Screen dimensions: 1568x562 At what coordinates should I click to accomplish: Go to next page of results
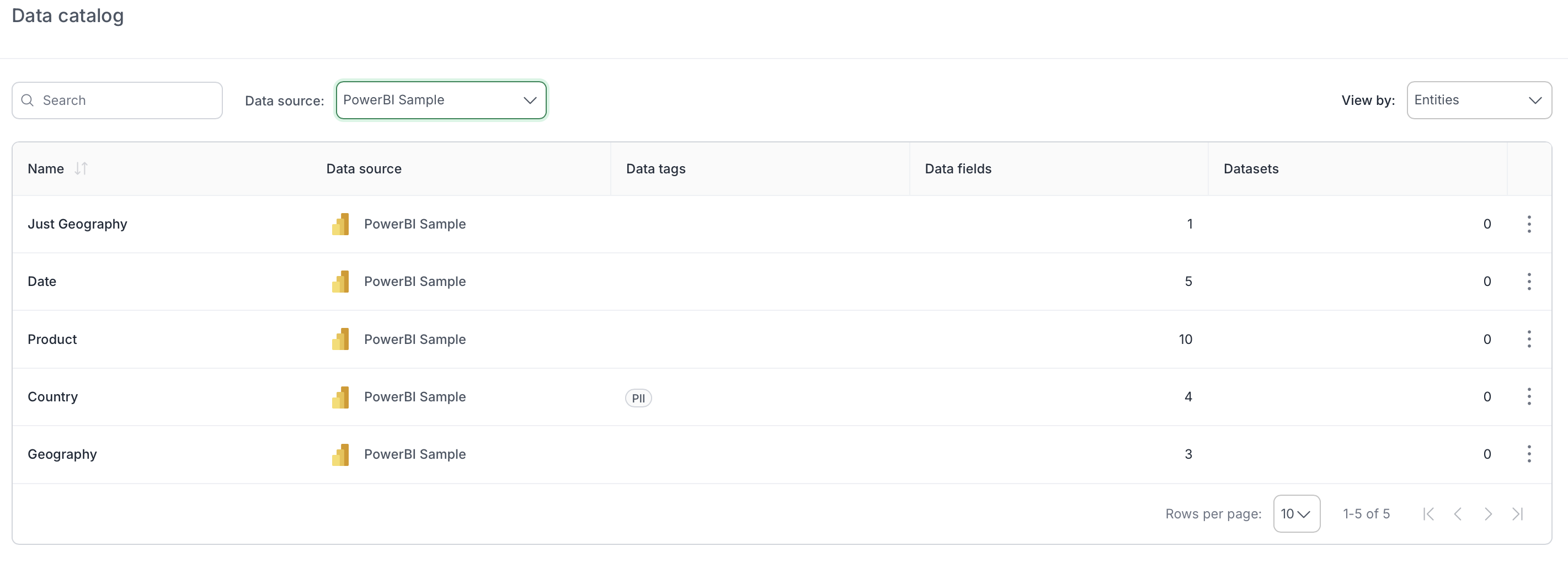click(x=1487, y=514)
